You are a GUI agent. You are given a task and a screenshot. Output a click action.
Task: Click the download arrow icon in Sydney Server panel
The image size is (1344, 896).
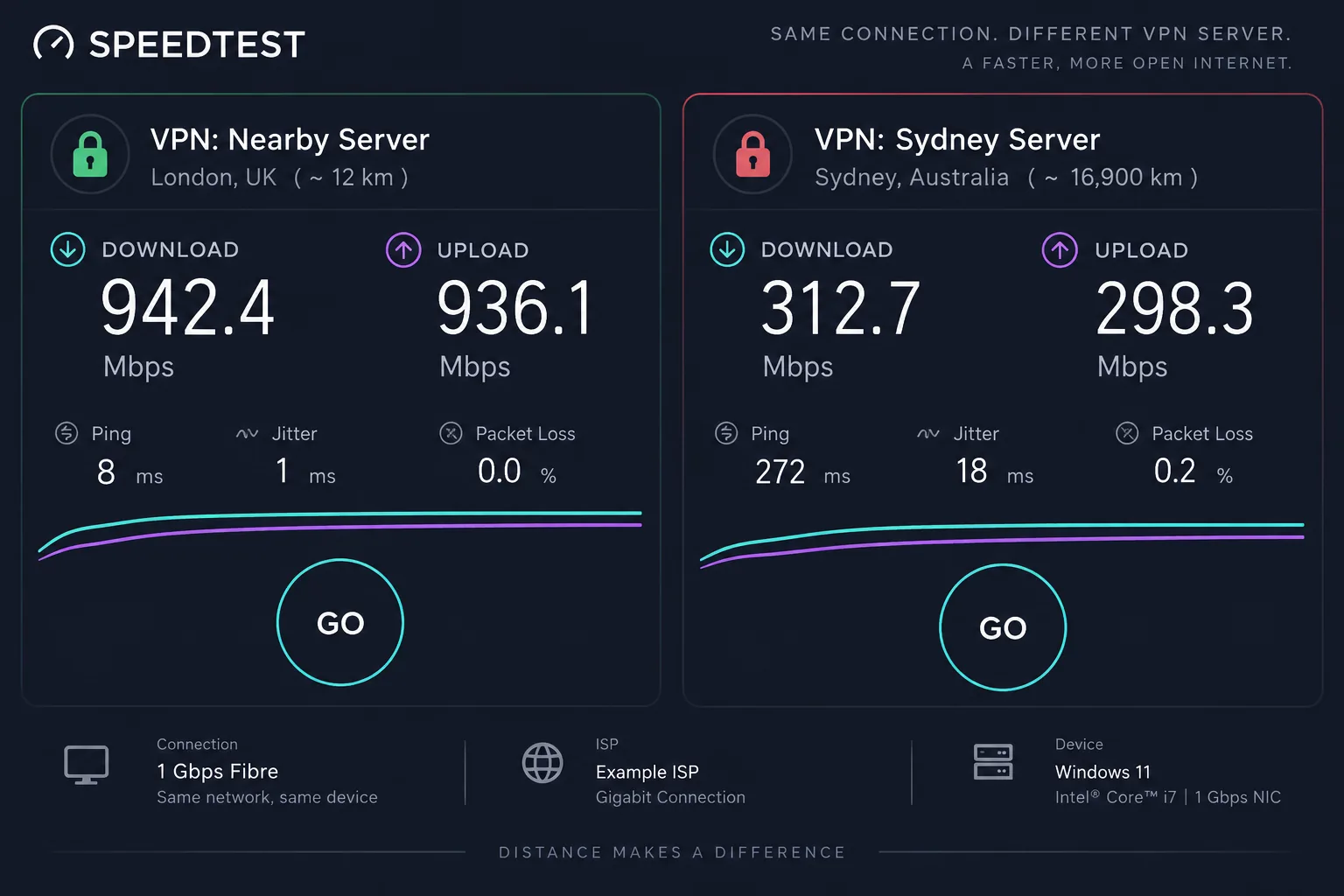(727, 249)
